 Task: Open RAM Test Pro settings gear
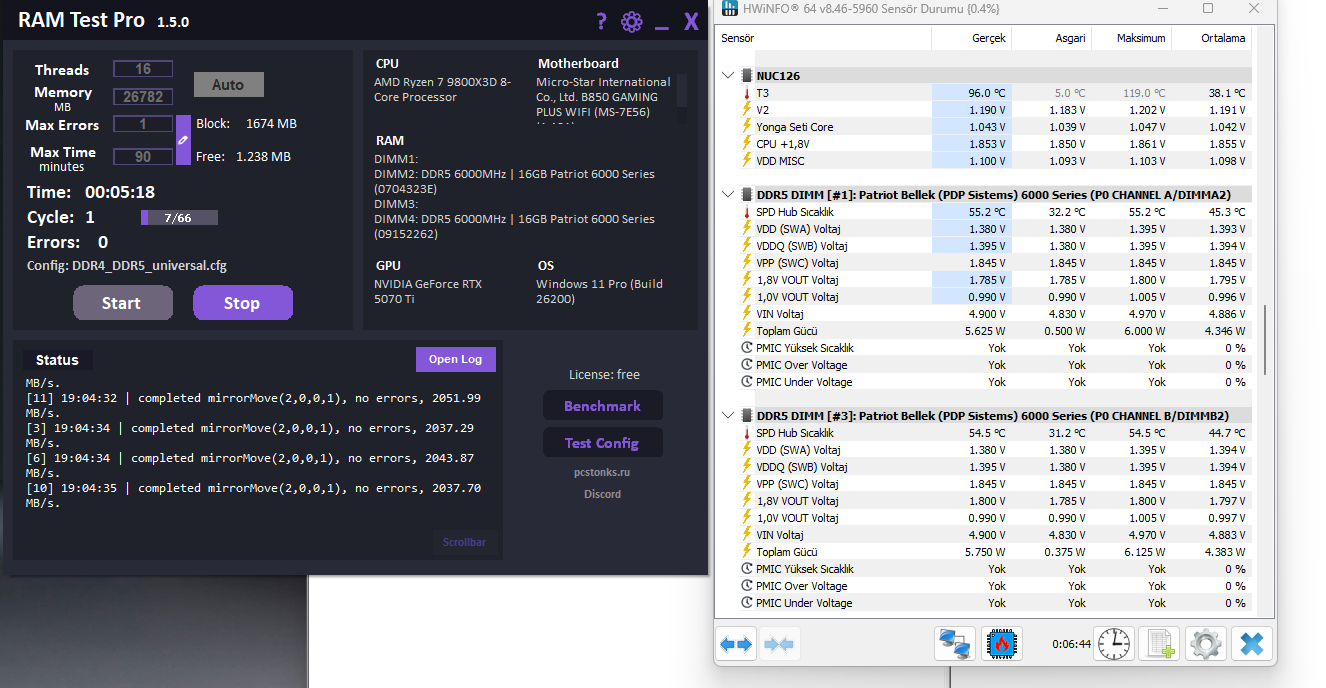pos(631,21)
